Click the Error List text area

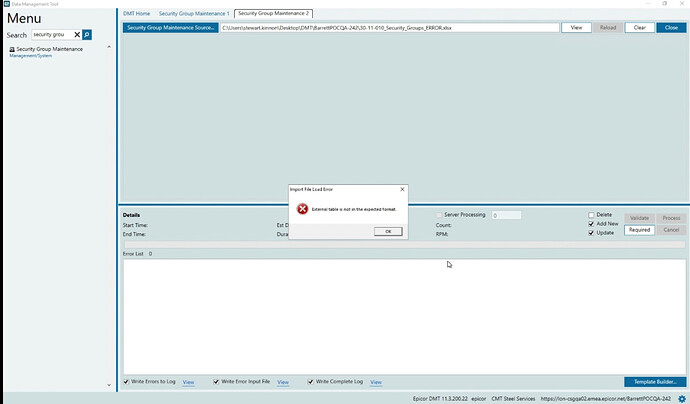point(404,317)
